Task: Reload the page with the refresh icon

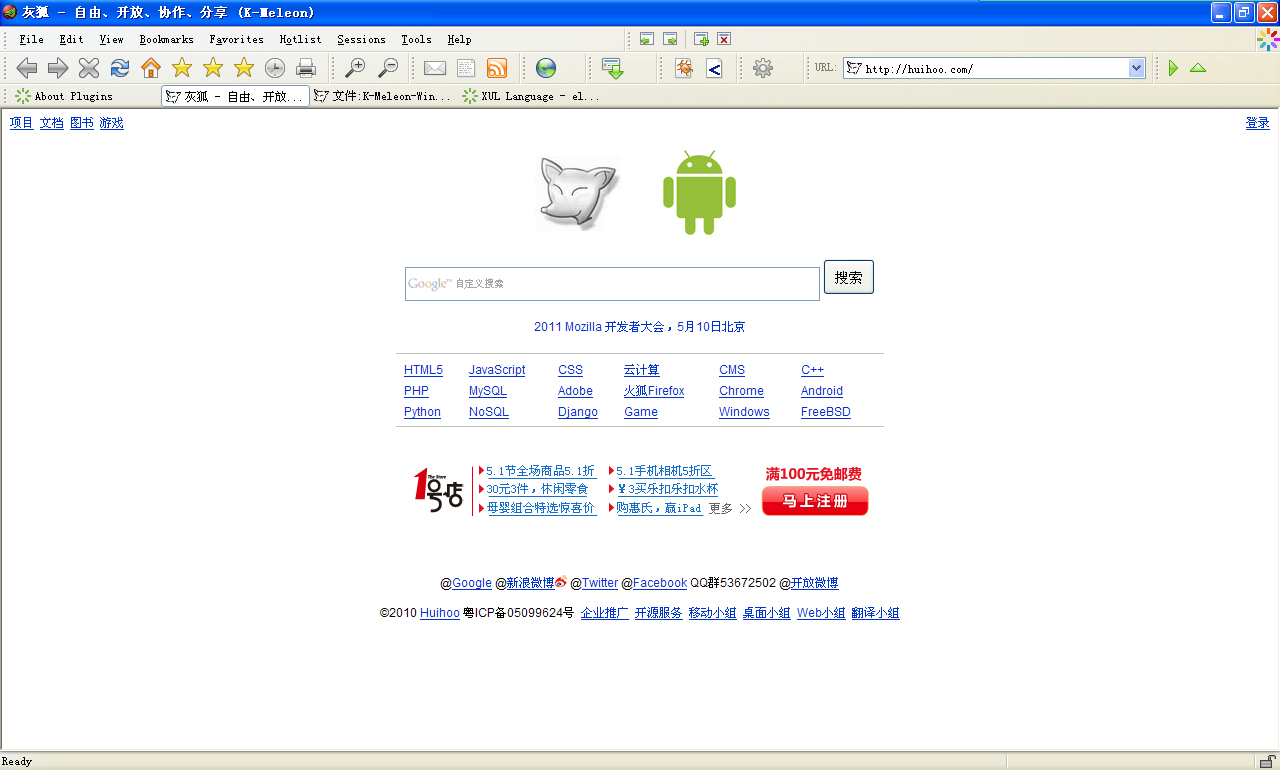Action: [x=120, y=68]
